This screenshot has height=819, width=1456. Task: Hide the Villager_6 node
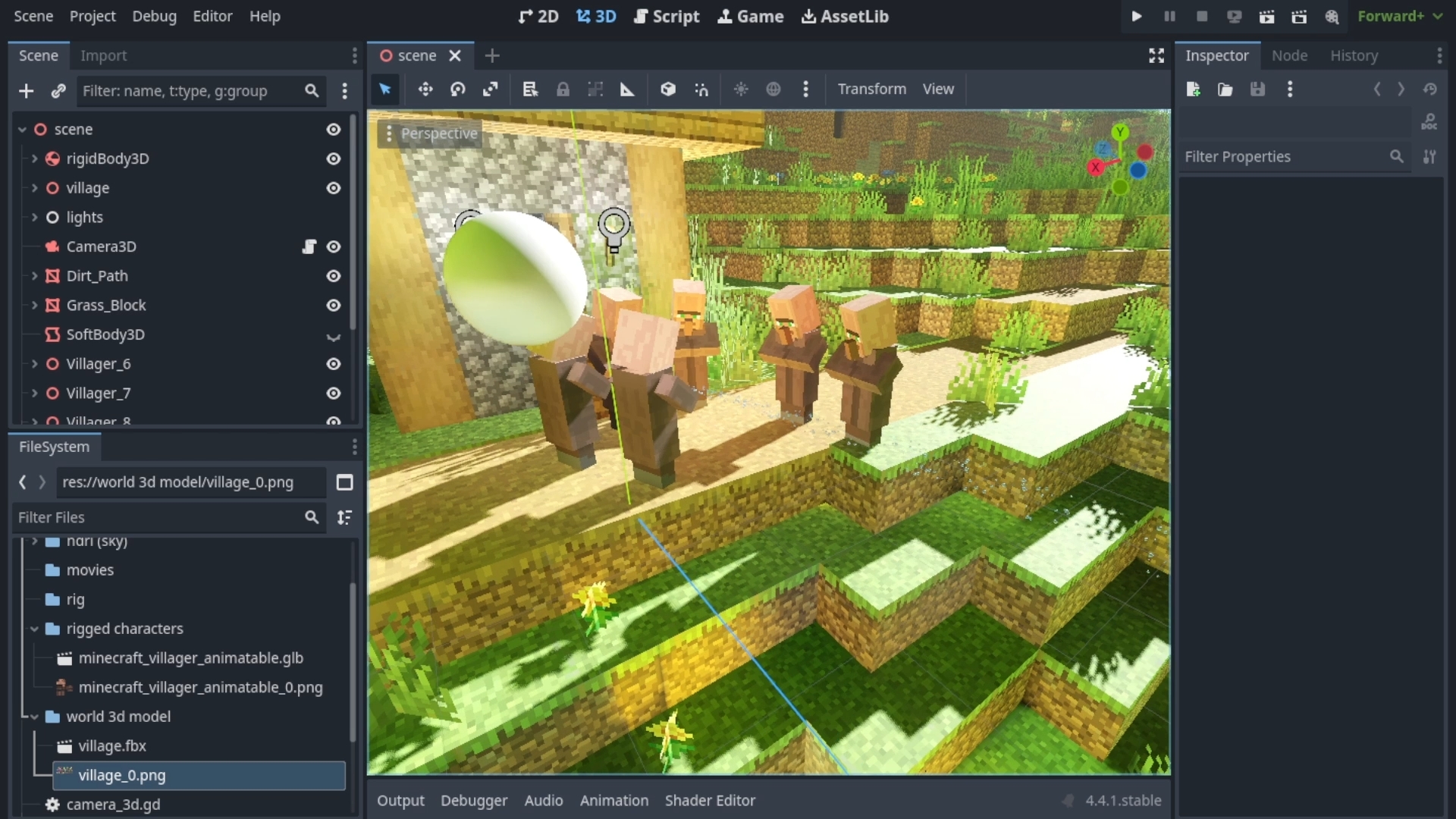click(334, 364)
